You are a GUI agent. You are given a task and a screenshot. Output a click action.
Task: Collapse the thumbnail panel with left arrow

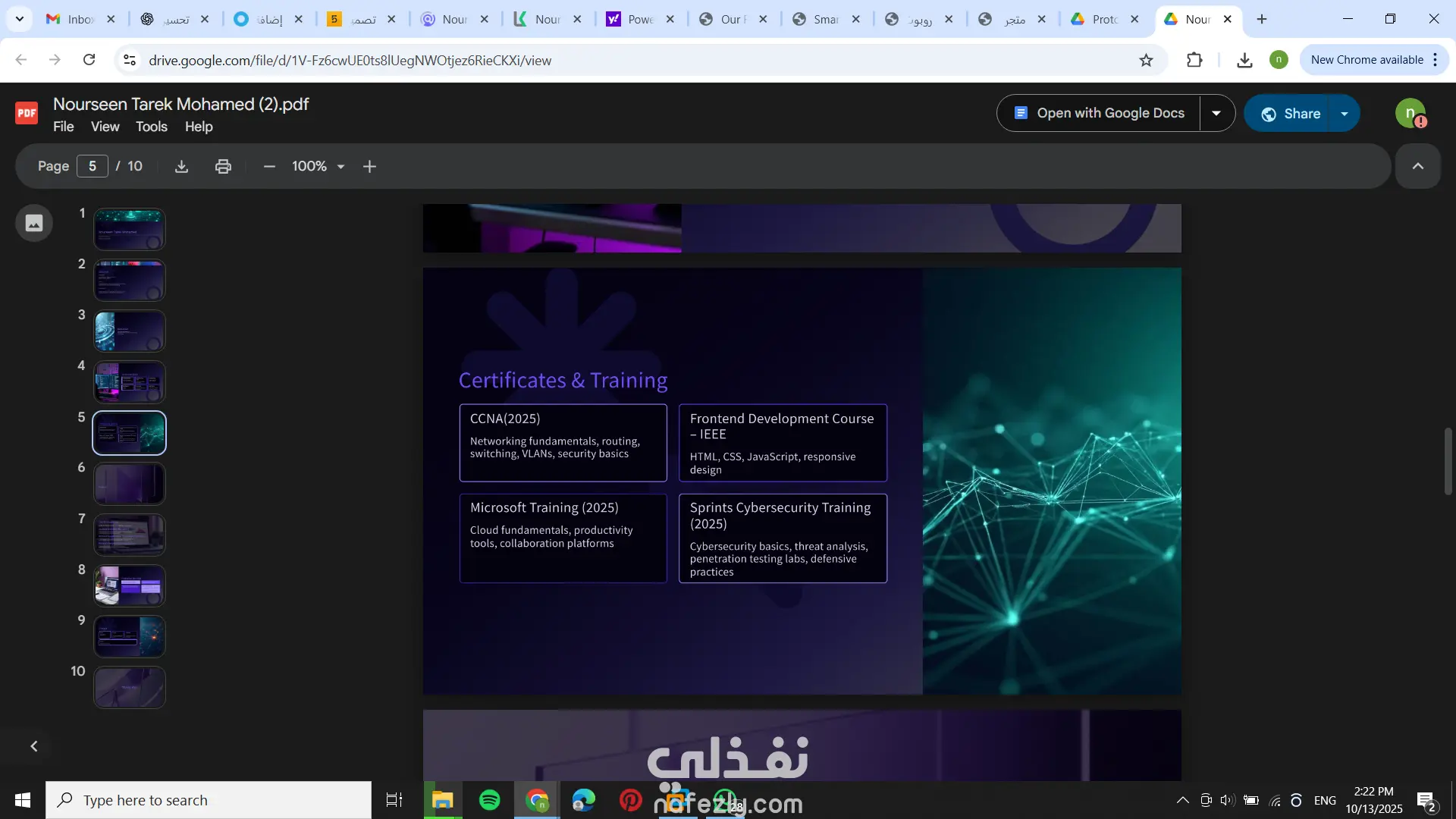(x=34, y=746)
